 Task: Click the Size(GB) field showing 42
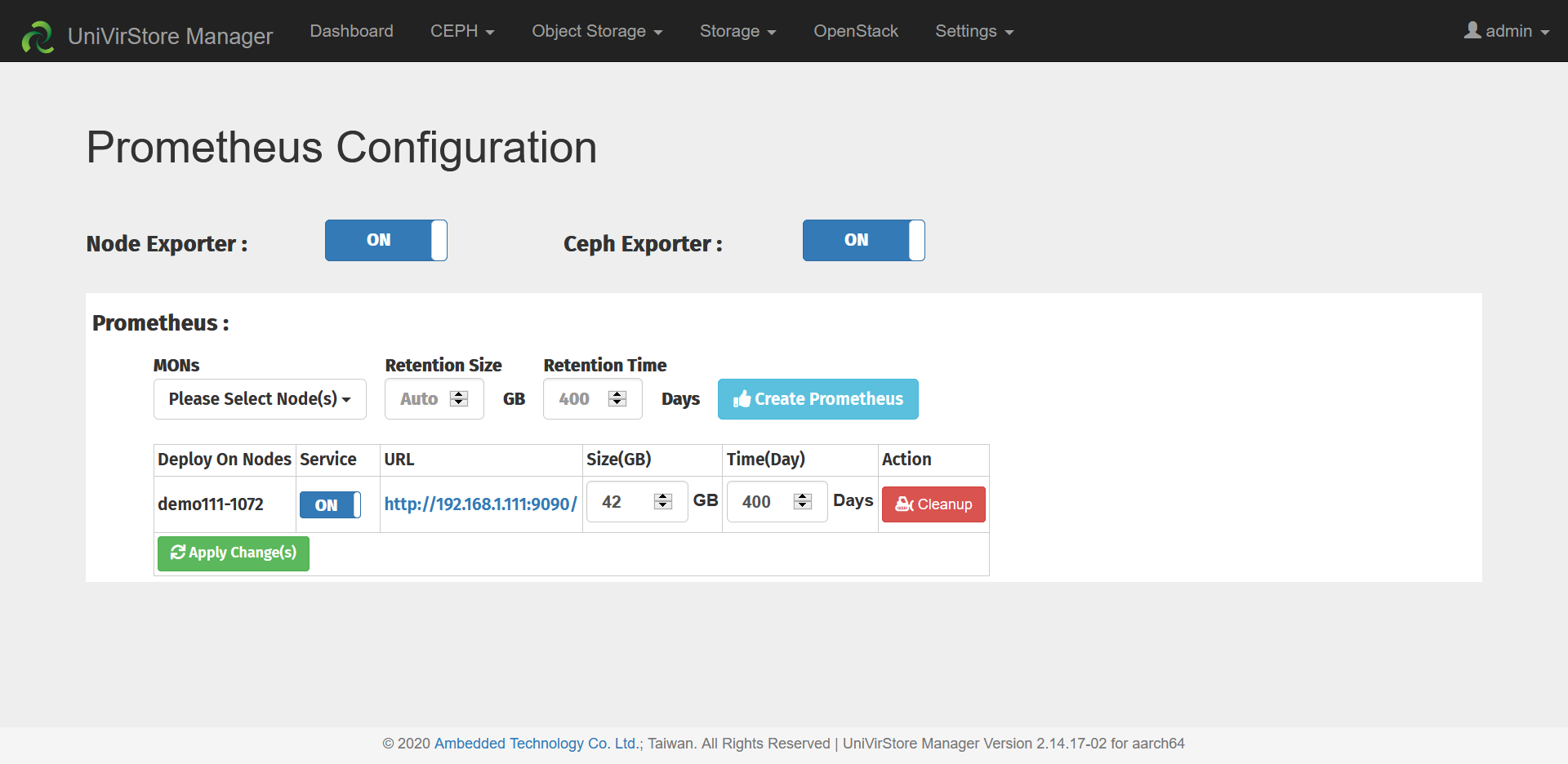[x=637, y=502]
